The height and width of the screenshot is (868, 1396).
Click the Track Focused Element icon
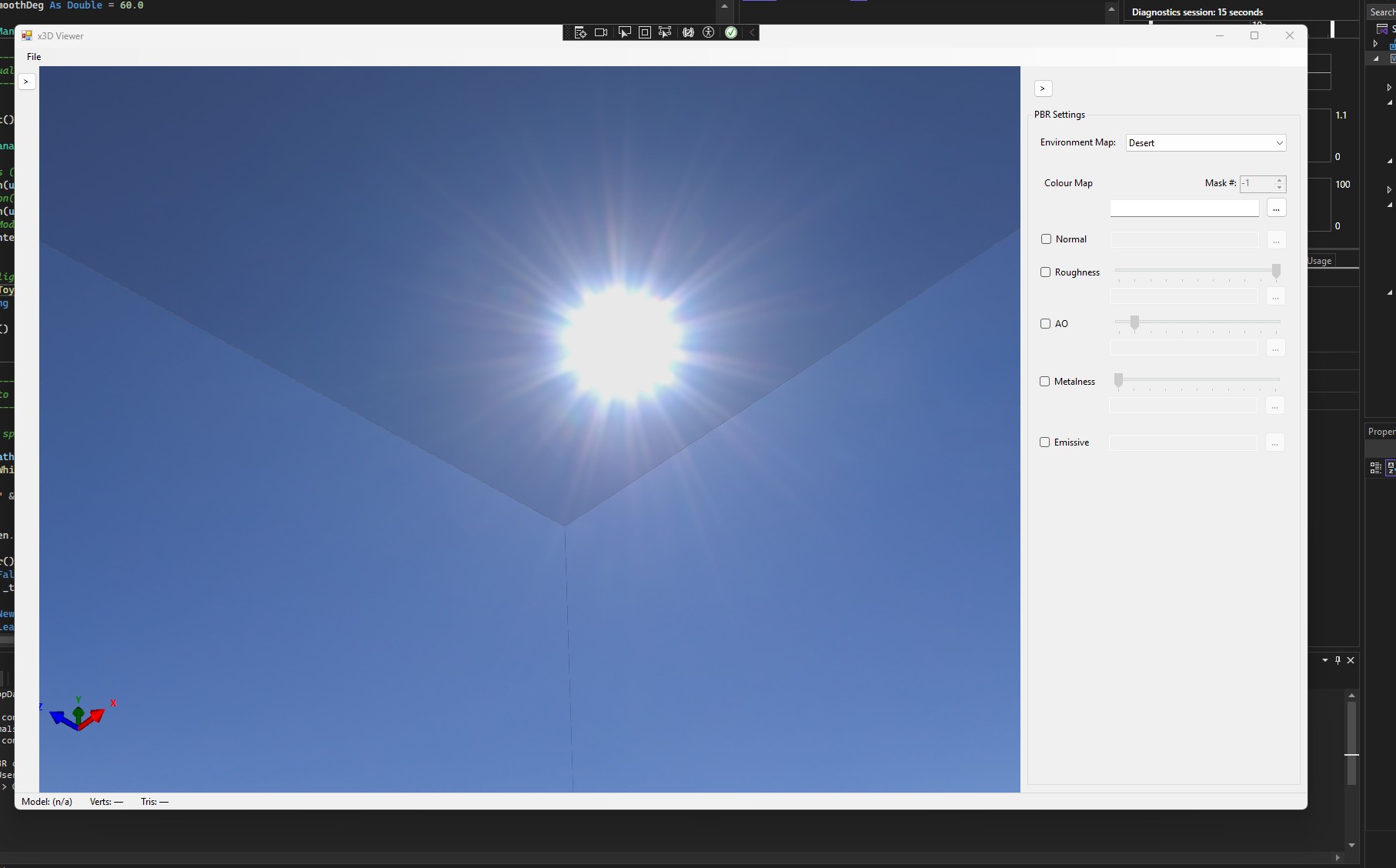point(665,32)
